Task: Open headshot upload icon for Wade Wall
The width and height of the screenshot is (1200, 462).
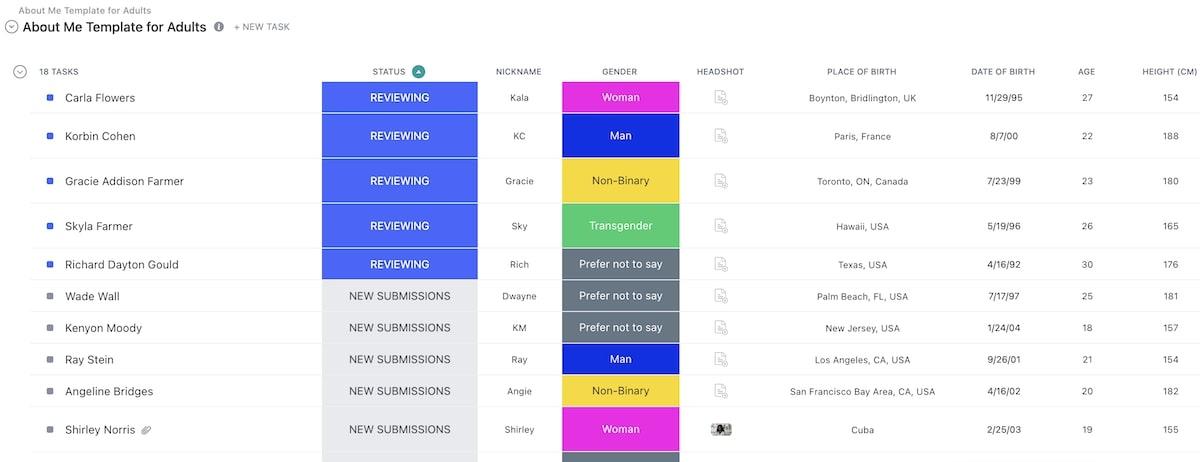Action: (721, 296)
